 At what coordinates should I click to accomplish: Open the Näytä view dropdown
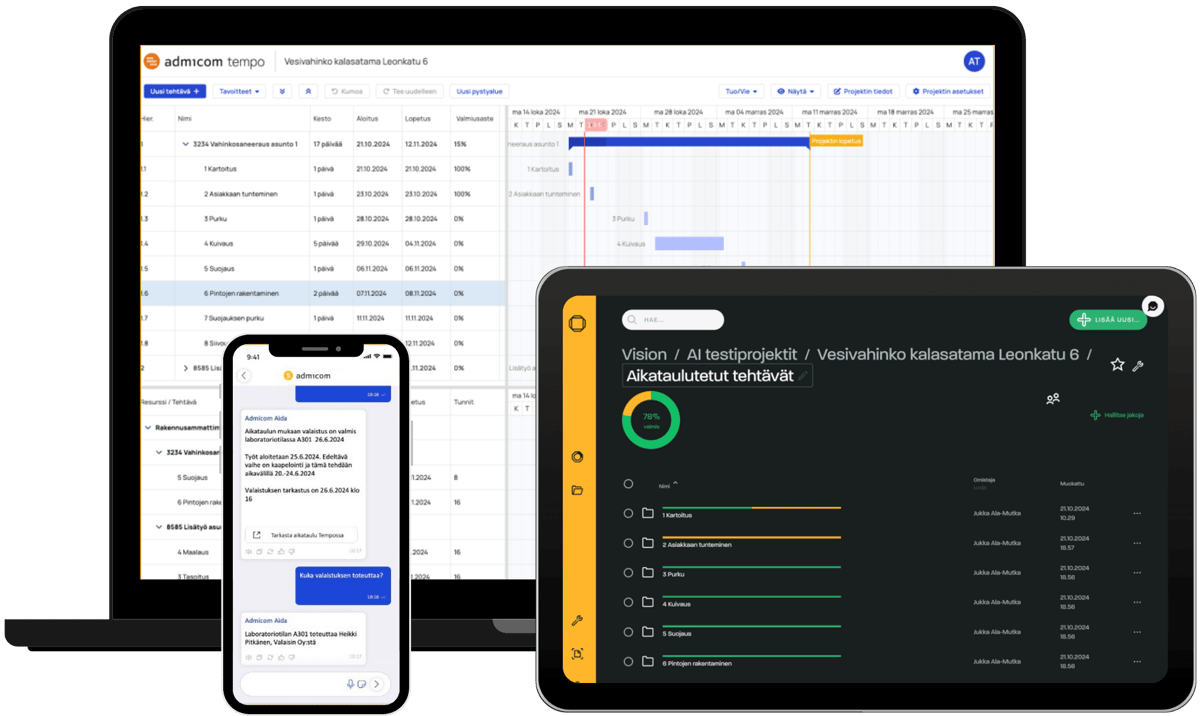point(796,91)
